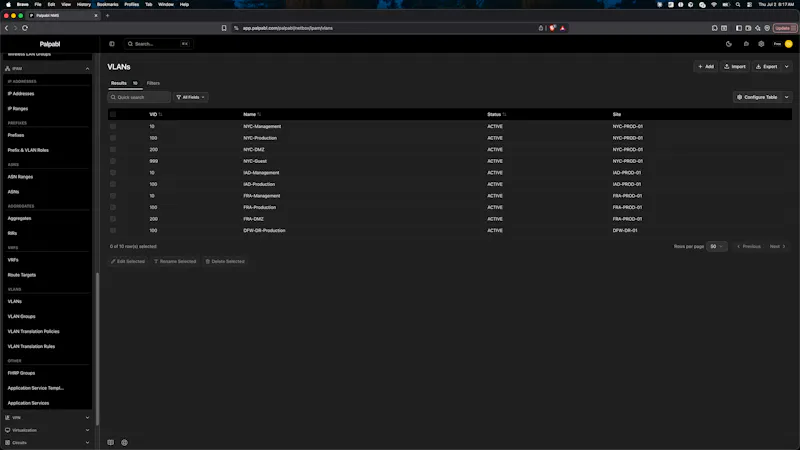Image resolution: width=800 pixels, height=450 pixels.
Task: Switch dark mode with the moon icon
Action: point(729,44)
